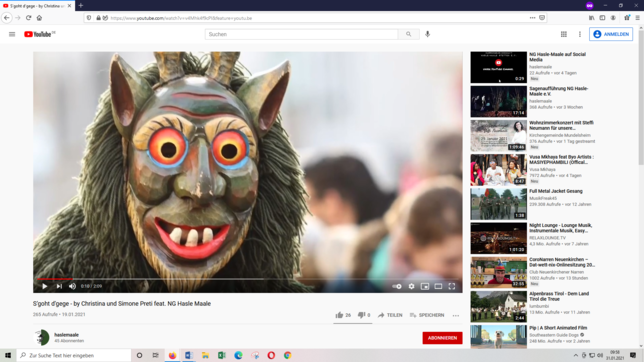Screen dimensions: 644x362
Task: Open Pip A Short Animated Film
Action: pos(558,328)
